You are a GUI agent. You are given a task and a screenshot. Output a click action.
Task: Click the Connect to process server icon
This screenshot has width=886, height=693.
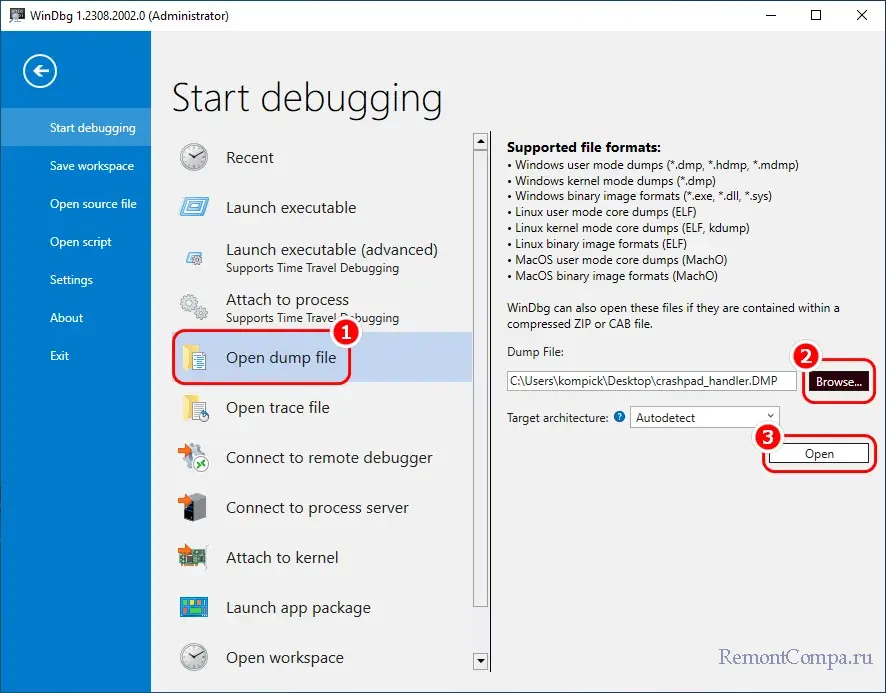(192, 507)
